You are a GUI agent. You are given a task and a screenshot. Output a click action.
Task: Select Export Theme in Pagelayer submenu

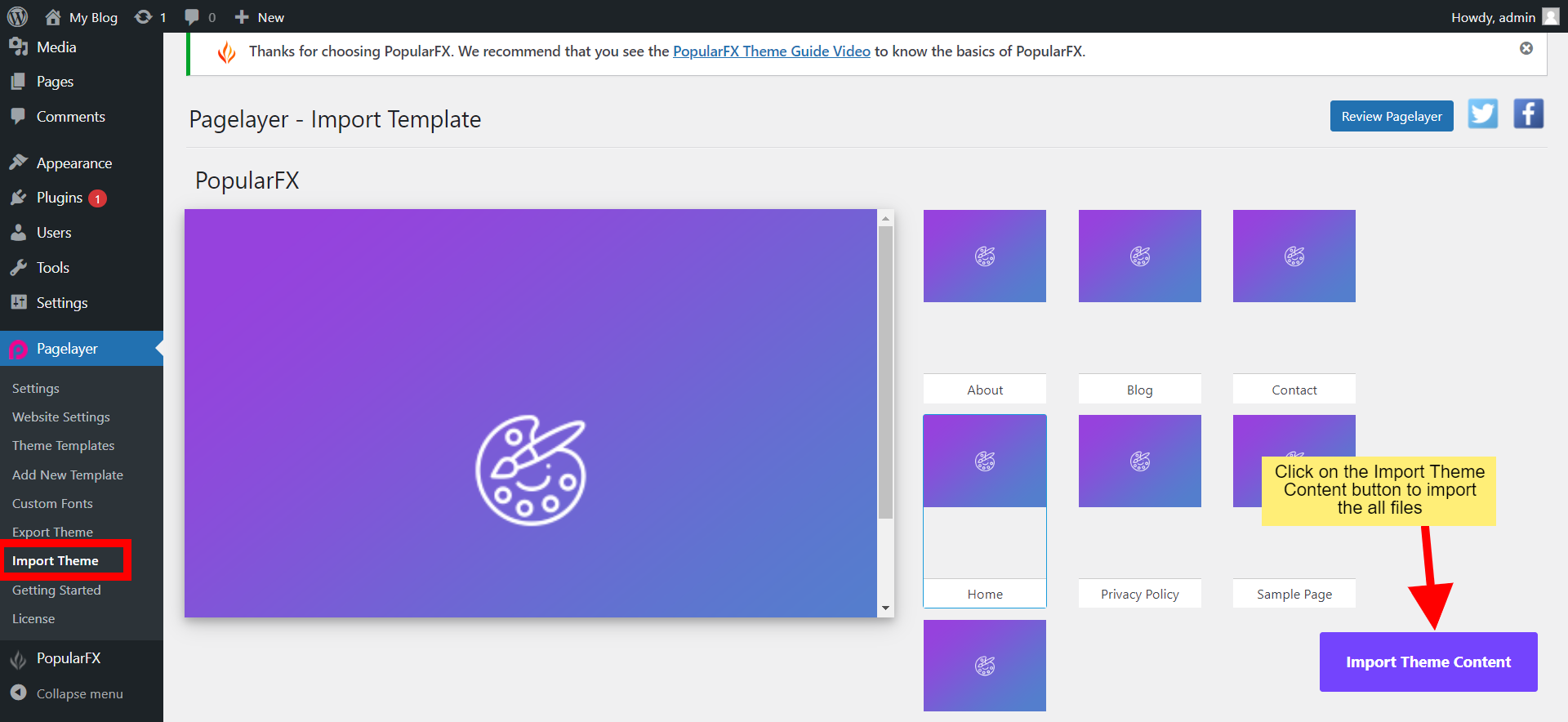52,533
